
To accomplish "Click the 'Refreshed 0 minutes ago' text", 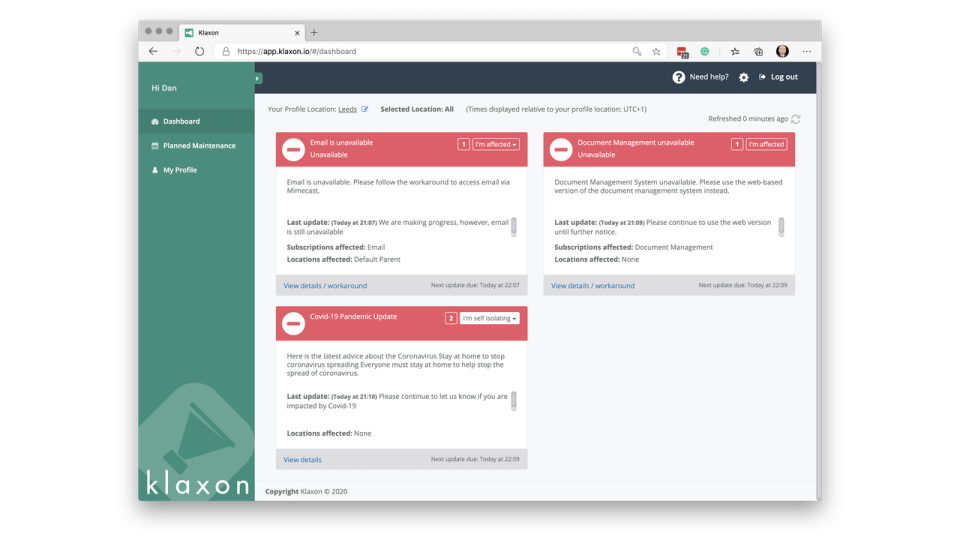I will (x=748, y=119).
